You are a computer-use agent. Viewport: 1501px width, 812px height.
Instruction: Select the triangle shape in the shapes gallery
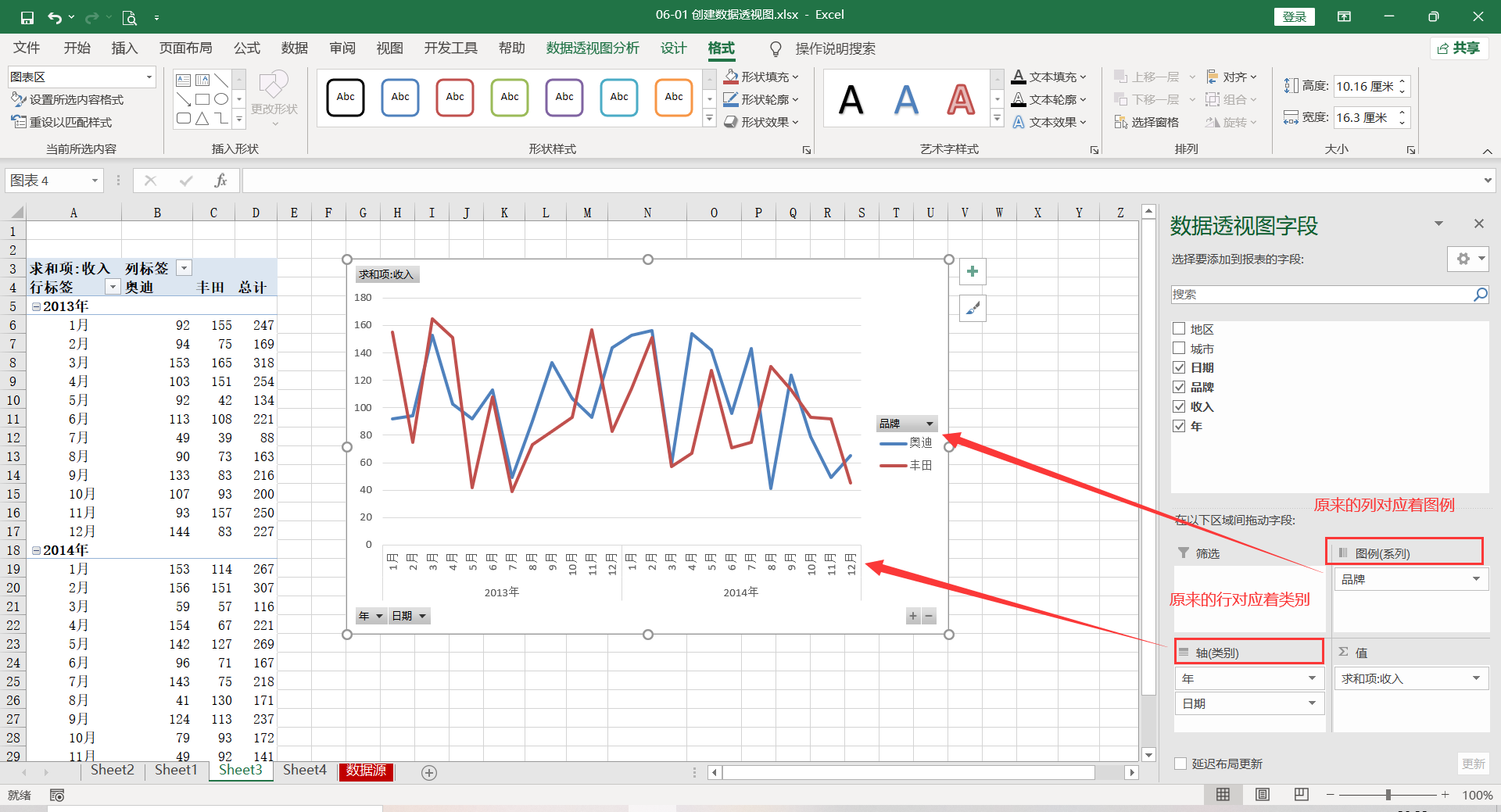[202, 119]
